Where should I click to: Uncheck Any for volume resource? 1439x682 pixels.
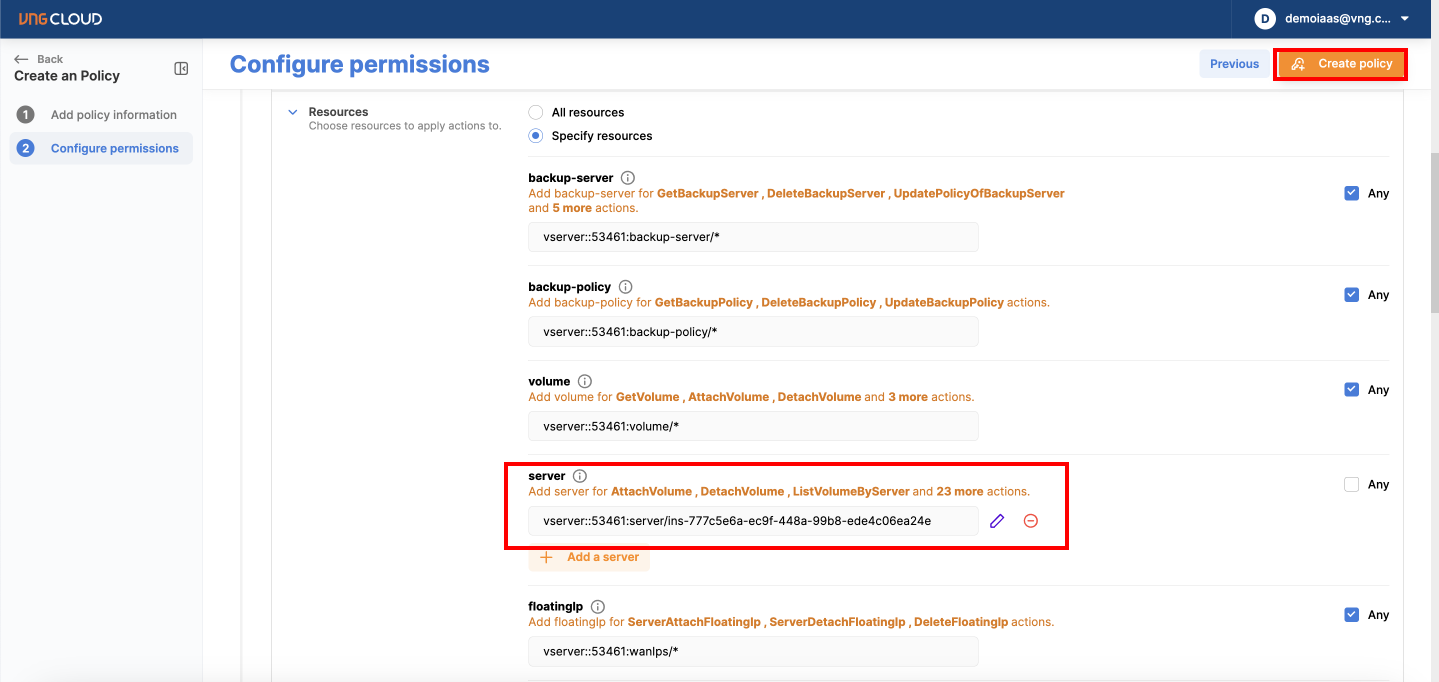point(1351,390)
